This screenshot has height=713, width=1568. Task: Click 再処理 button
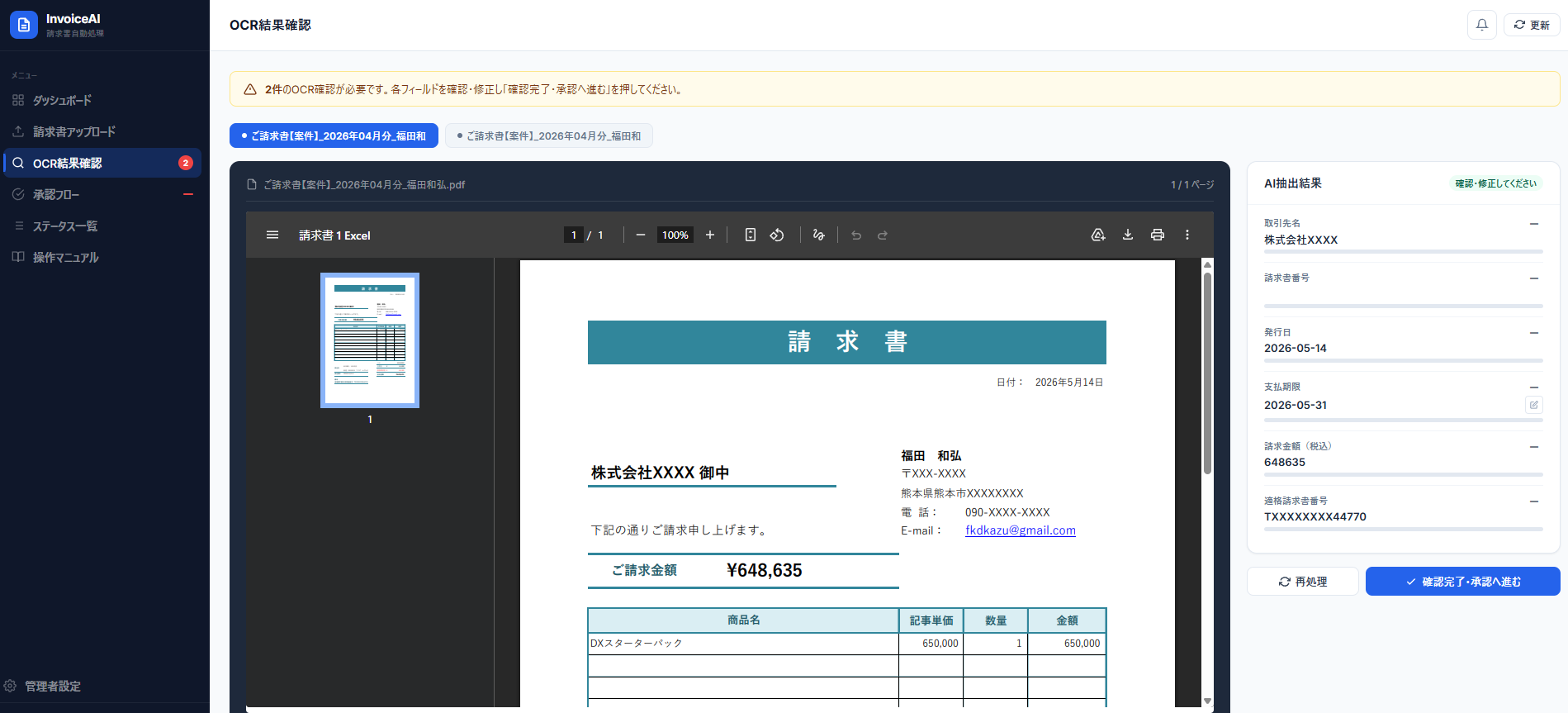click(1302, 582)
